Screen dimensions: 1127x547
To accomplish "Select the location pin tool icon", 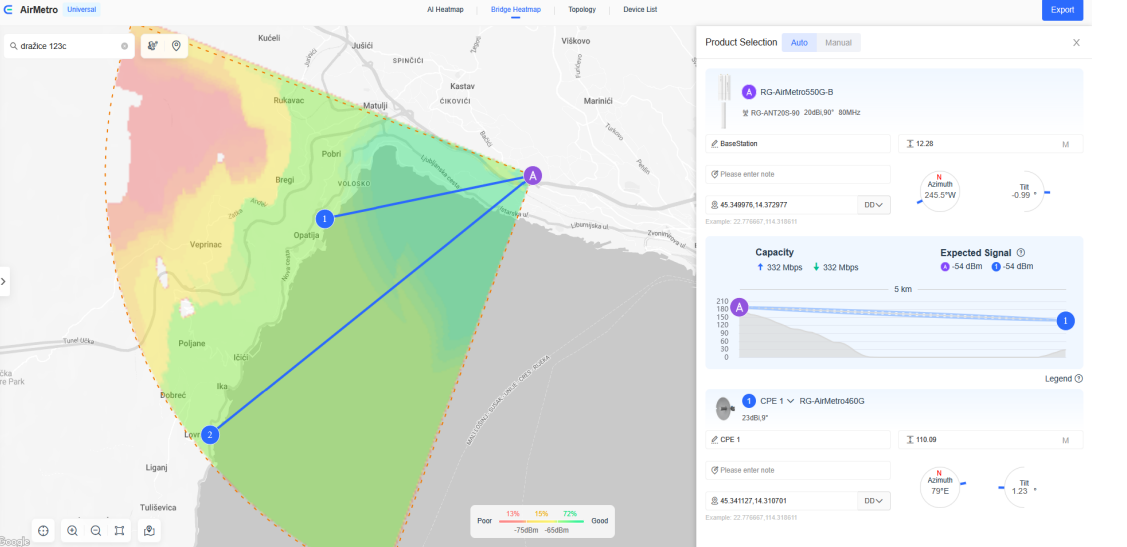I will click(x=175, y=46).
